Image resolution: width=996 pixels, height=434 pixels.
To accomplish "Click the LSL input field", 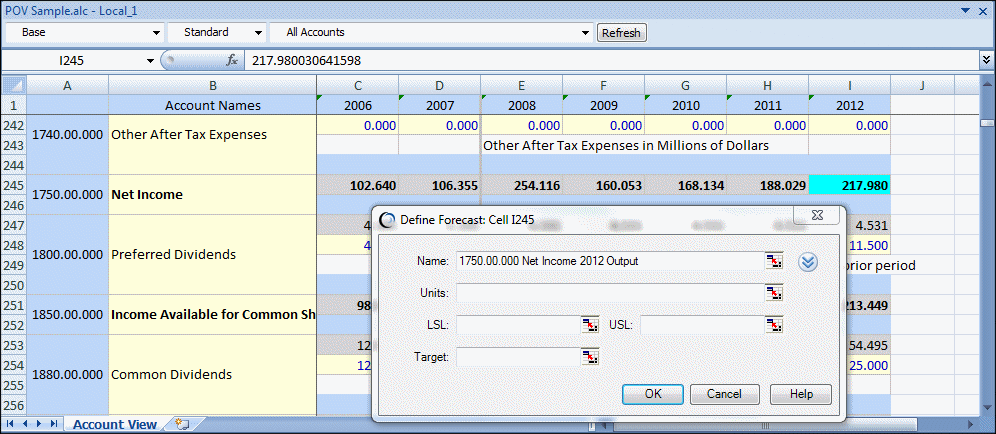I will [518, 325].
